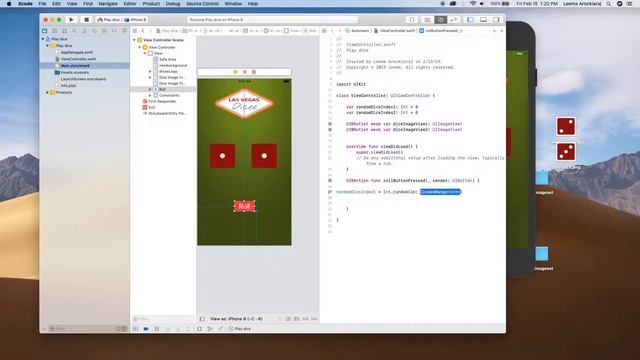This screenshot has width=640, height=360.
Task: Switch to the Assistant editor
Action: (440, 20)
